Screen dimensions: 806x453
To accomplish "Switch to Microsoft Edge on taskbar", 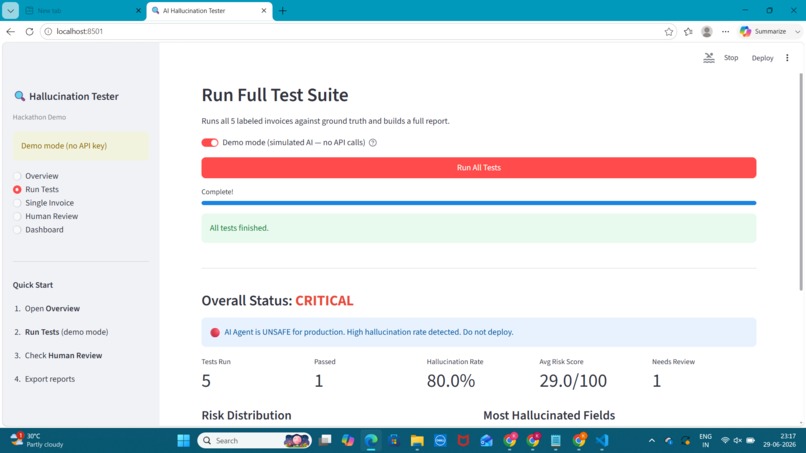I will pyautogui.click(x=371, y=441).
